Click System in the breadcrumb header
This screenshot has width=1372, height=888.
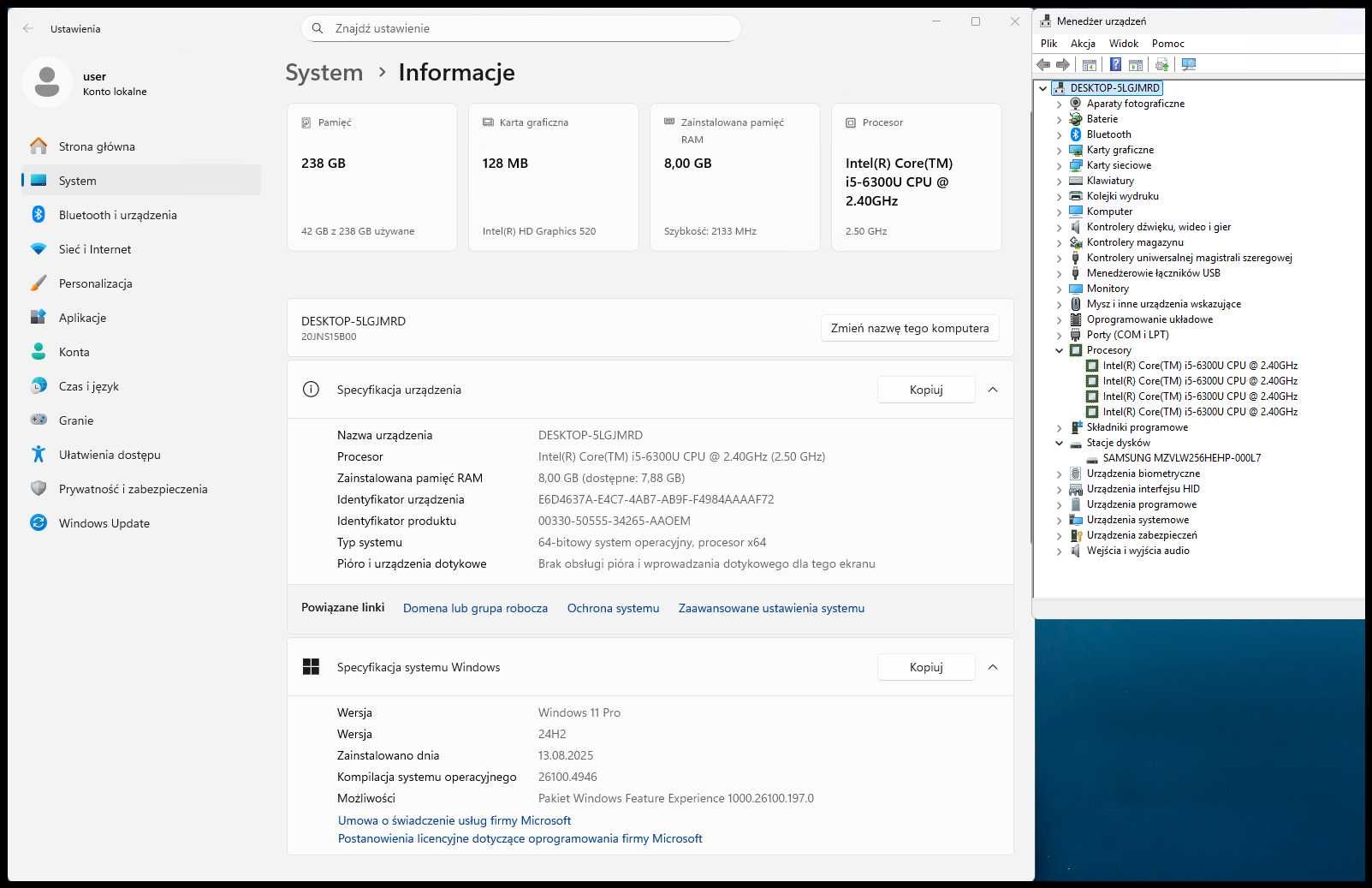(x=324, y=73)
